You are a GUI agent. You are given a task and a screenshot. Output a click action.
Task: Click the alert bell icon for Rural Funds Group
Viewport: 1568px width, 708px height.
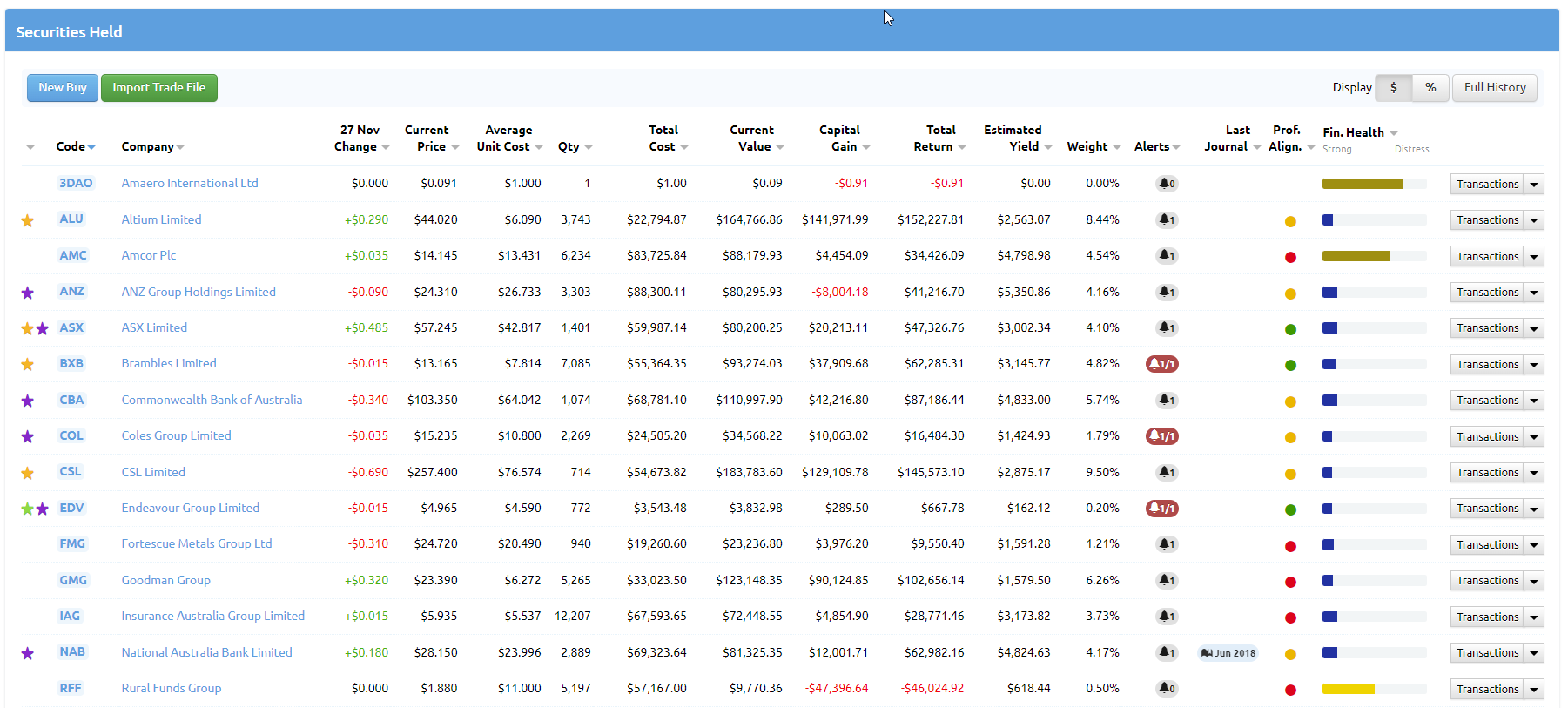1166,689
